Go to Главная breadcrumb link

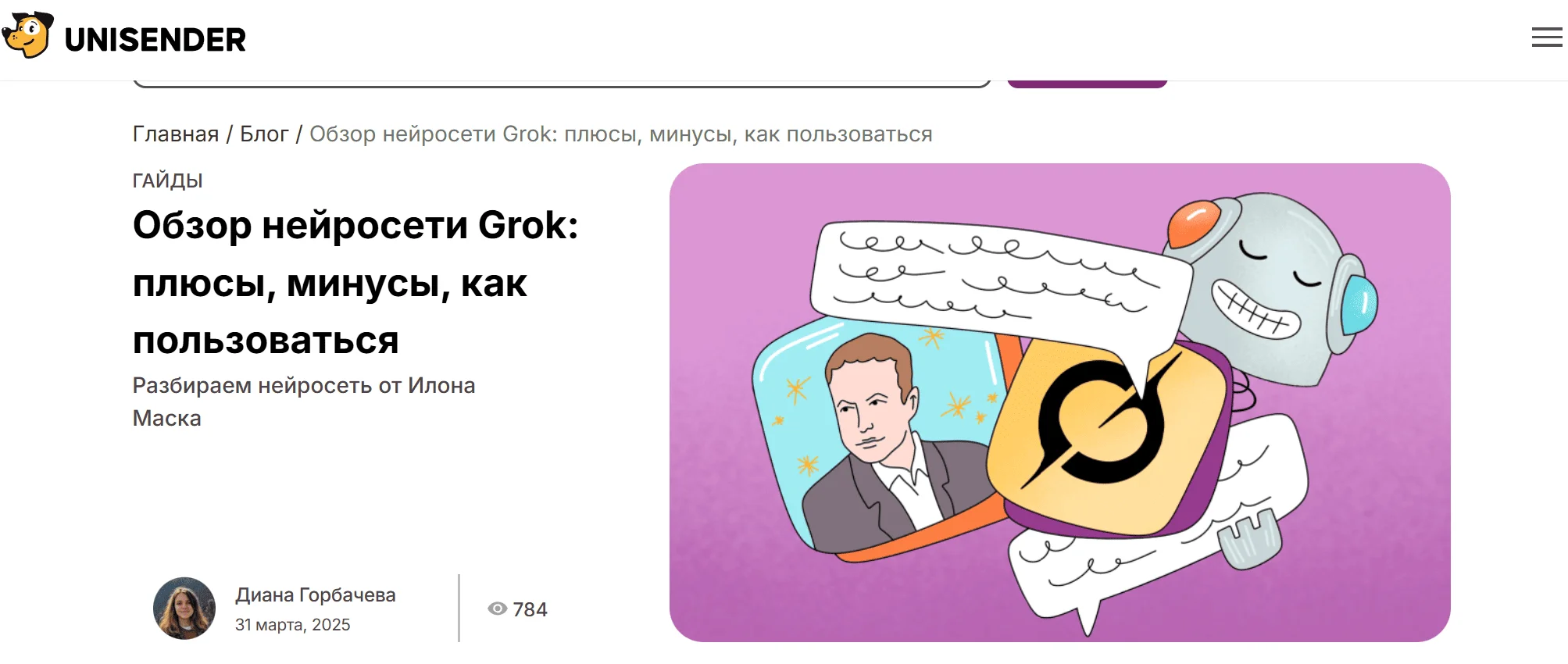point(176,134)
